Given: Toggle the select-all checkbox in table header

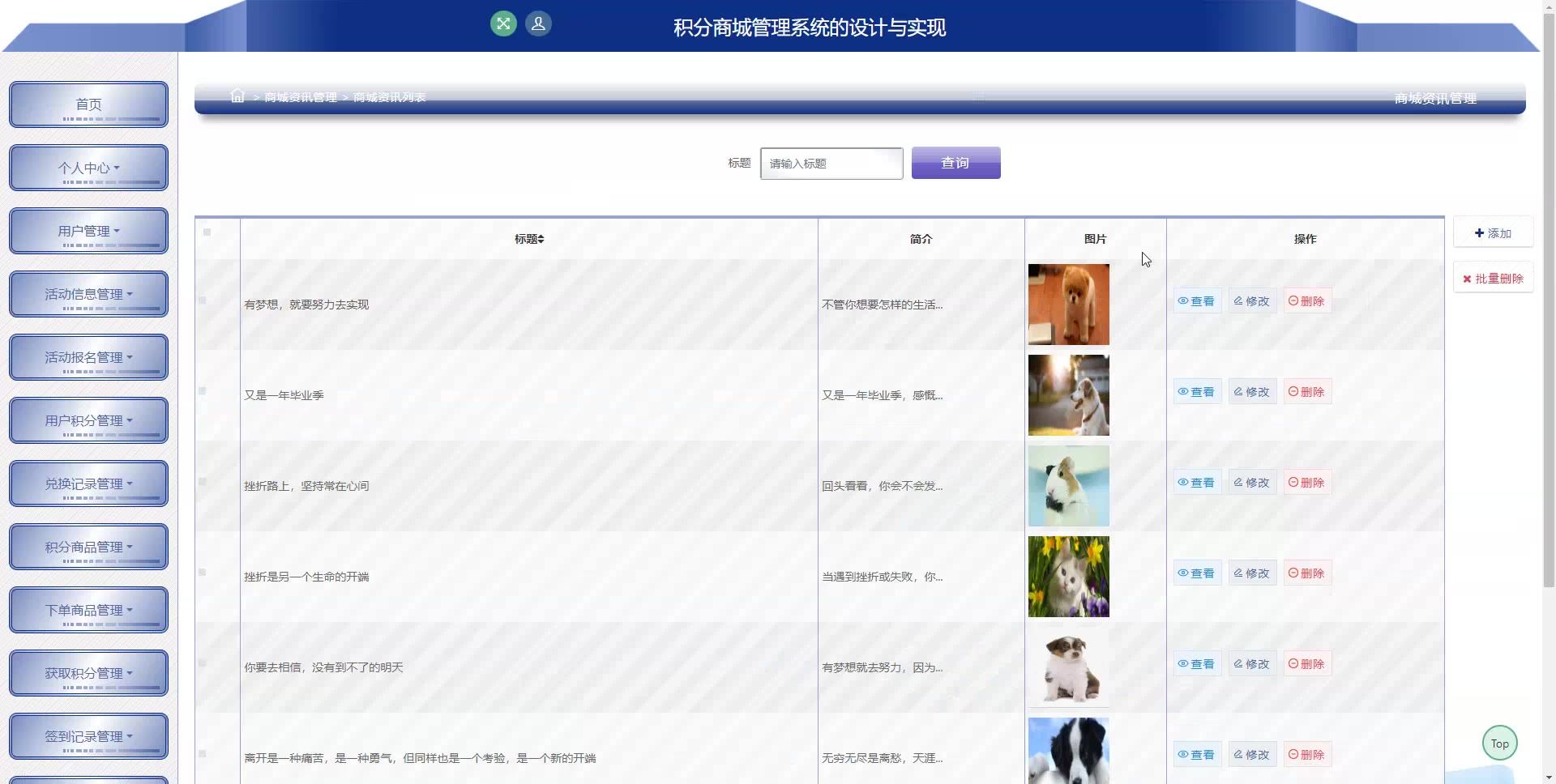Looking at the screenshot, I should coord(207,232).
